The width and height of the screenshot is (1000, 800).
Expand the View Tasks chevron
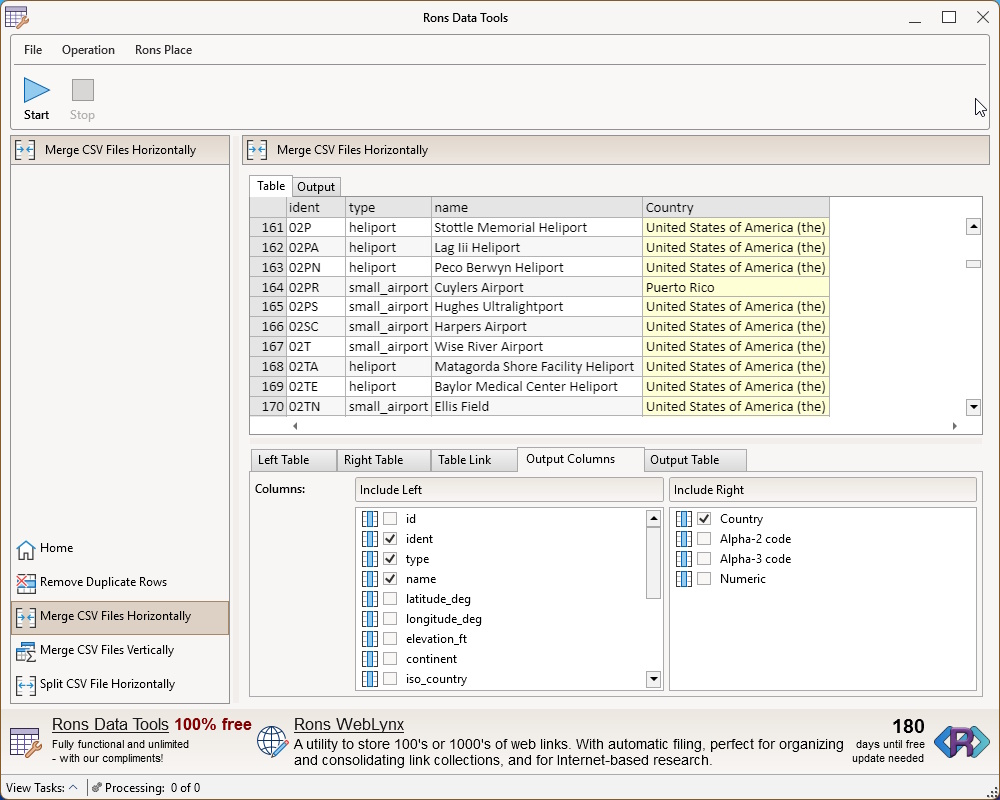tap(73, 787)
